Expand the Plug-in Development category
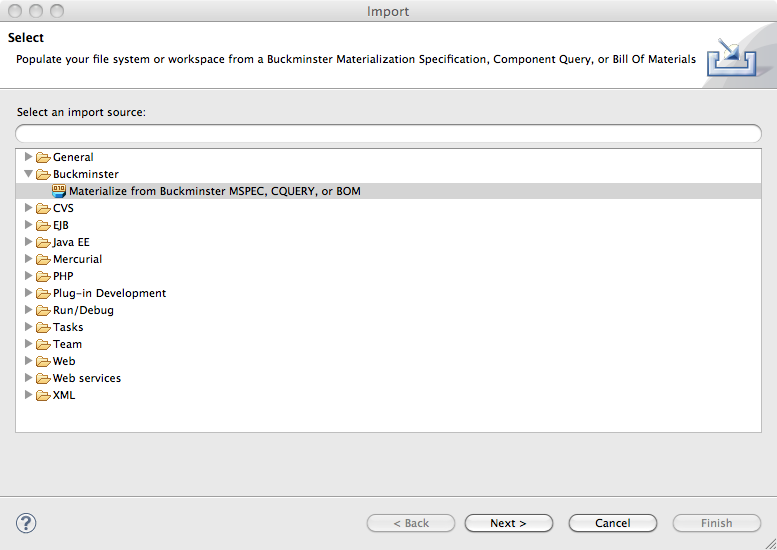Image resolution: width=777 pixels, height=550 pixels. (x=28, y=292)
